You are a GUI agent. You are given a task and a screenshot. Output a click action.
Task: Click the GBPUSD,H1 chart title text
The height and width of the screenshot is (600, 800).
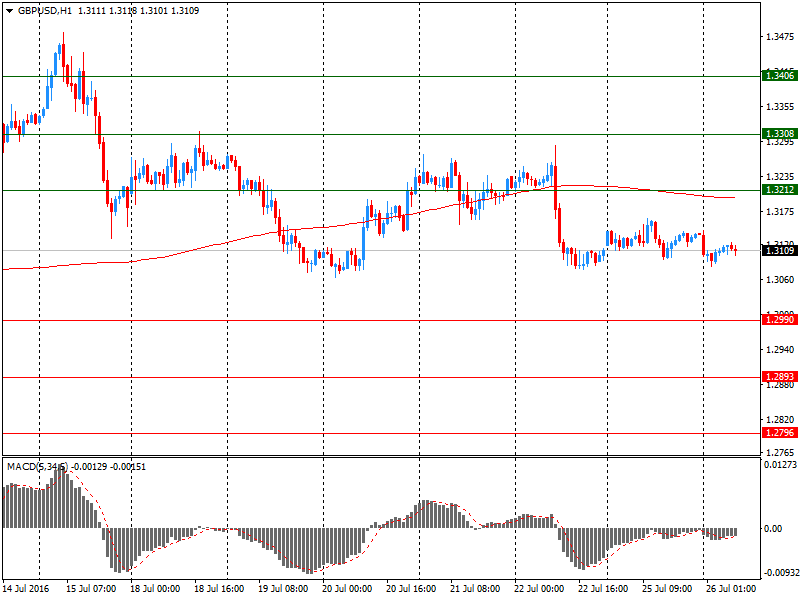point(45,11)
